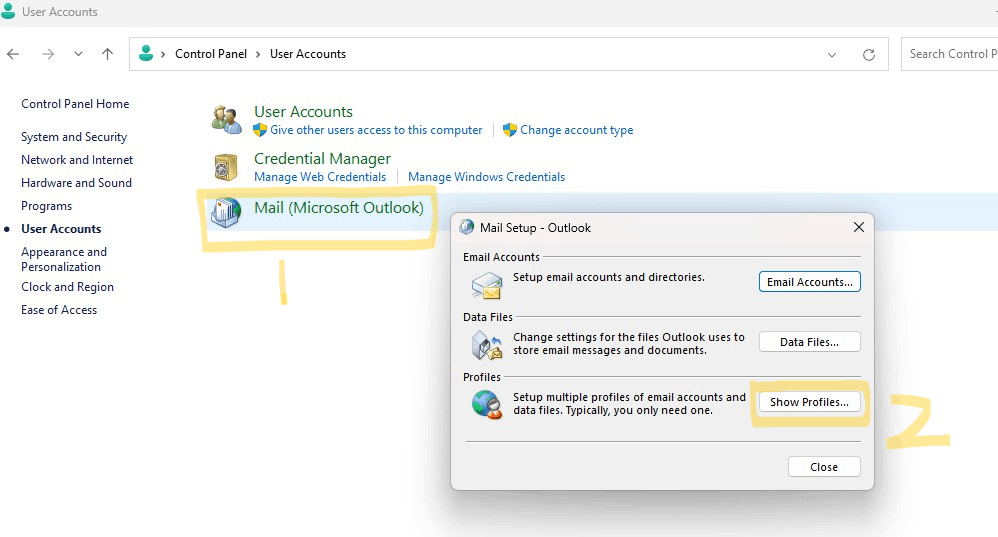This screenshot has width=998, height=537.
Task: Click Give other users access to this computer
Action: click(376, 130)
